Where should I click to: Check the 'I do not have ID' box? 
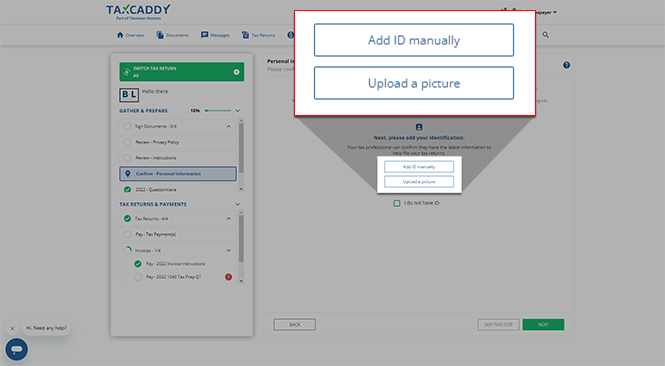click(x=397, y=203)
